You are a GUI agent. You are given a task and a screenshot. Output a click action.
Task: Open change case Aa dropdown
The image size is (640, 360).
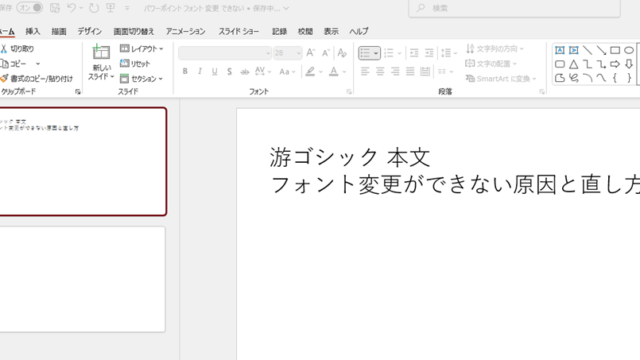click(x=287, y=72)
